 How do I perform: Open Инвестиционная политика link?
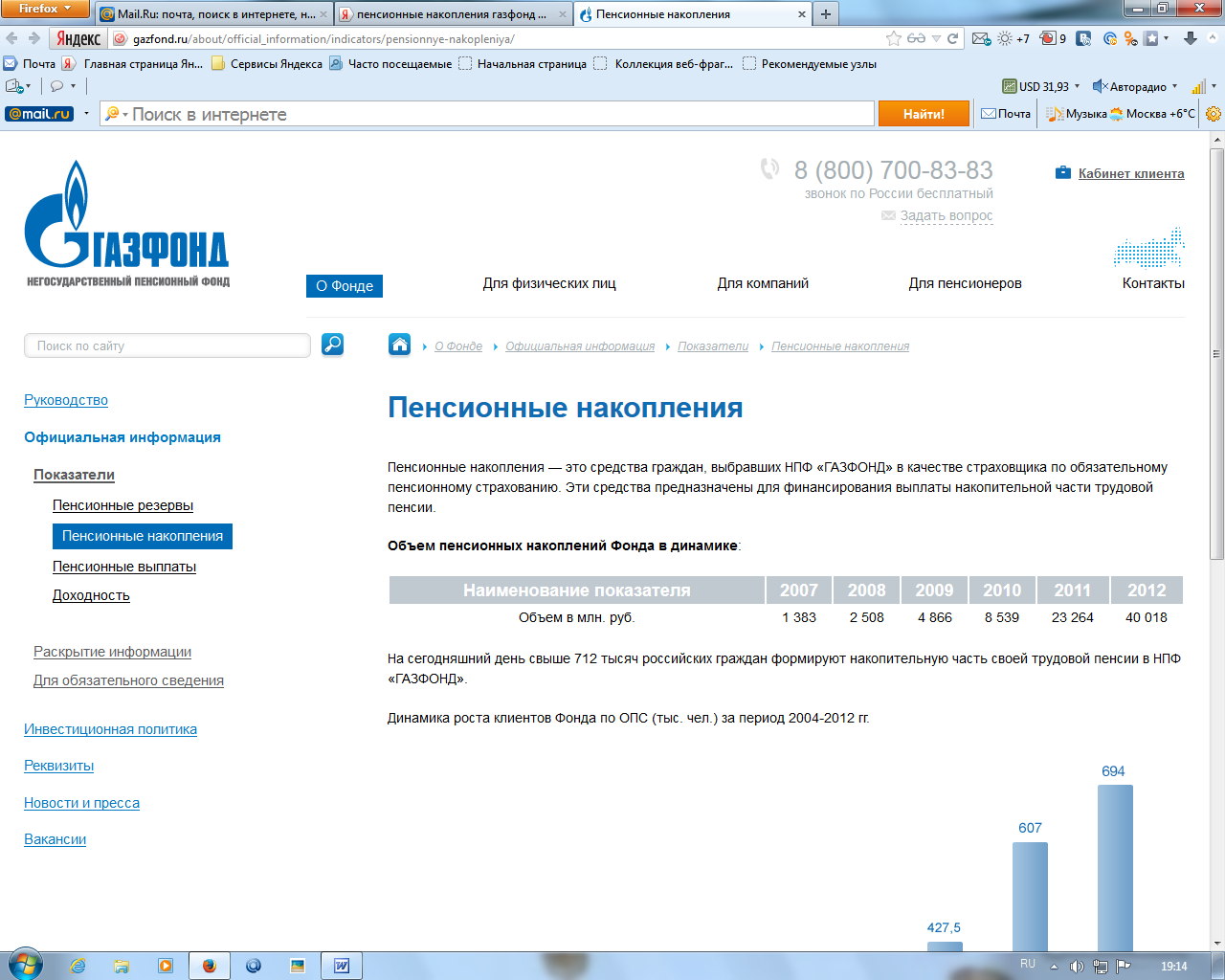coord(110,729)
